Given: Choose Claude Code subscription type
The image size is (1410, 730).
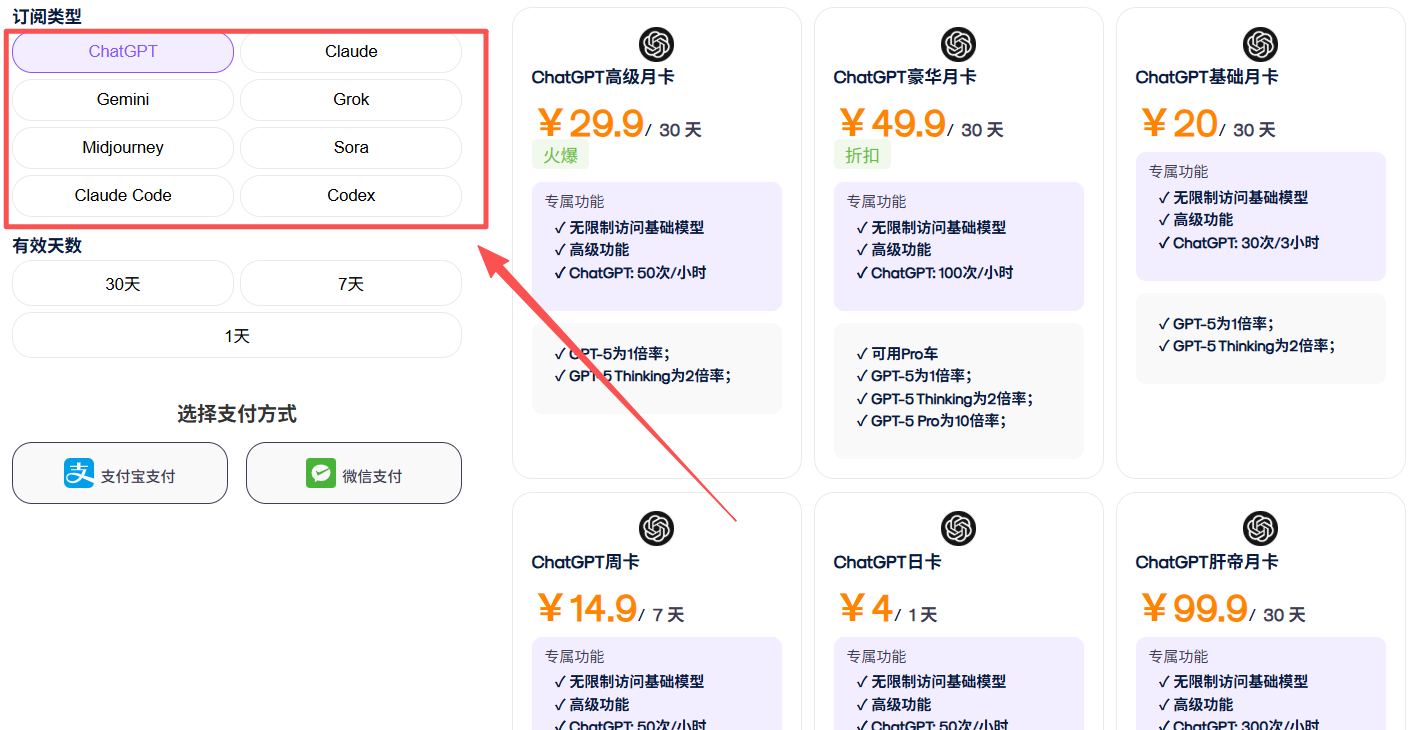Looking at the screenshot, I should (x=123, y=196).
